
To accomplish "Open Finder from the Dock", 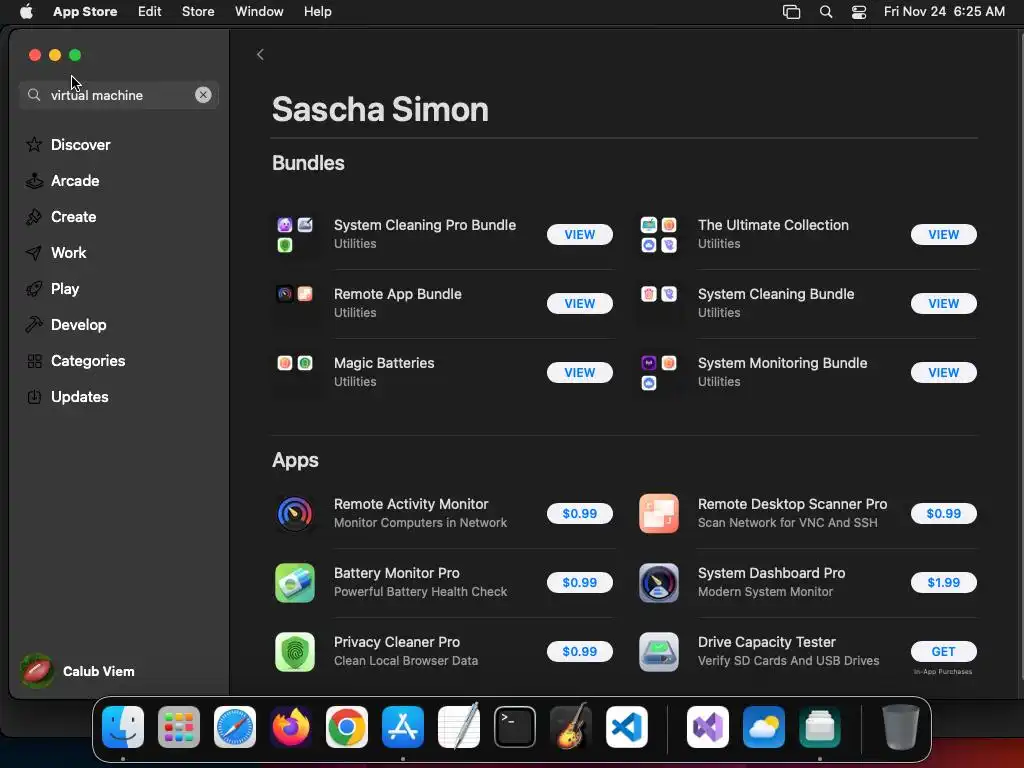I will pos(123,726).
